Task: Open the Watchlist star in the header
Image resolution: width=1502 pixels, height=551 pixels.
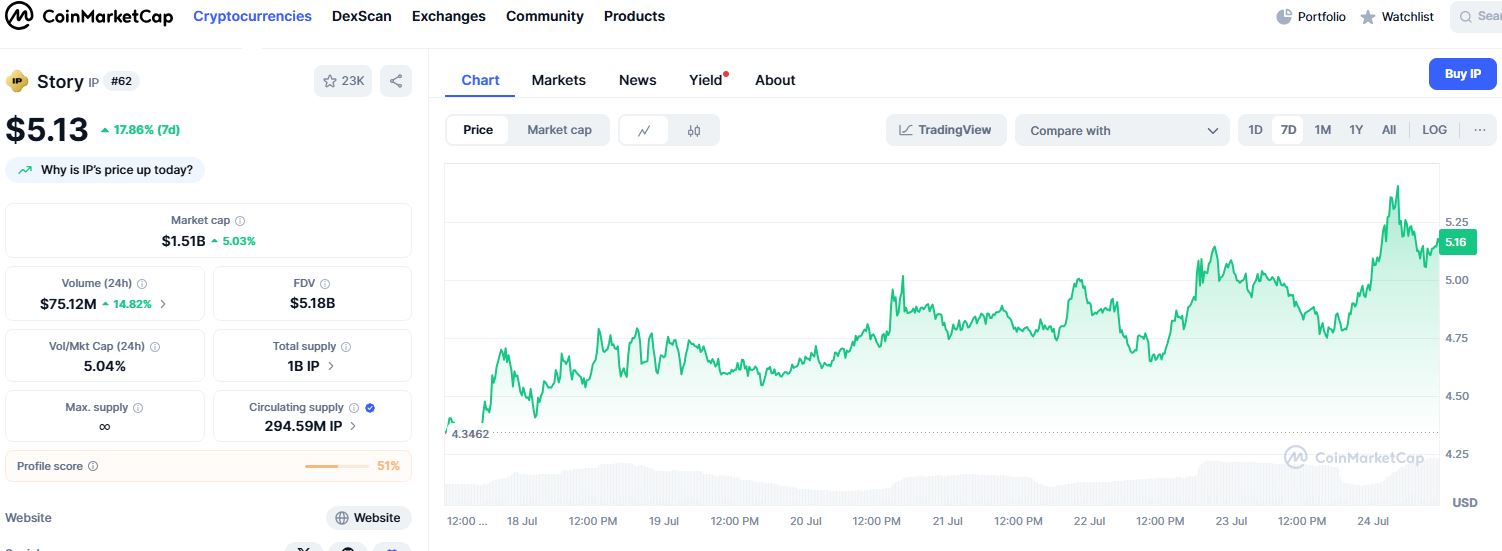Action: 1368,17
